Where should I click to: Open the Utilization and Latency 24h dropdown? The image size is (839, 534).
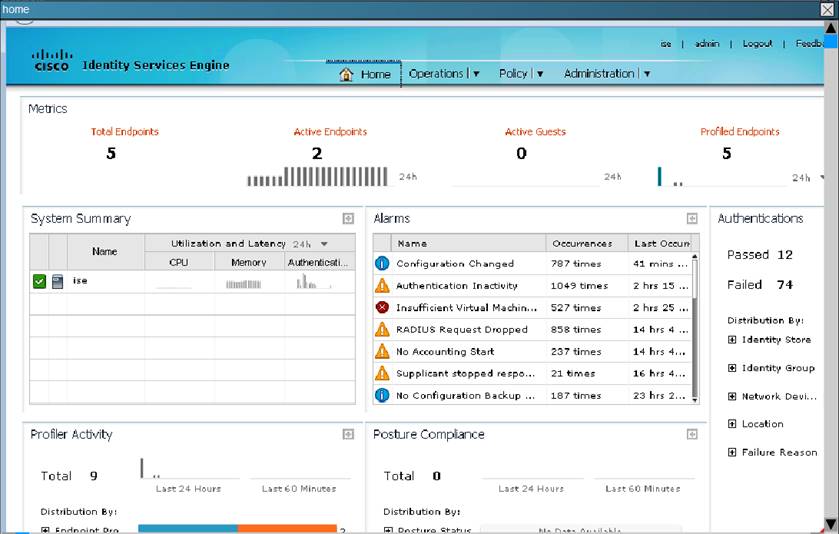[x=323, y=244]
